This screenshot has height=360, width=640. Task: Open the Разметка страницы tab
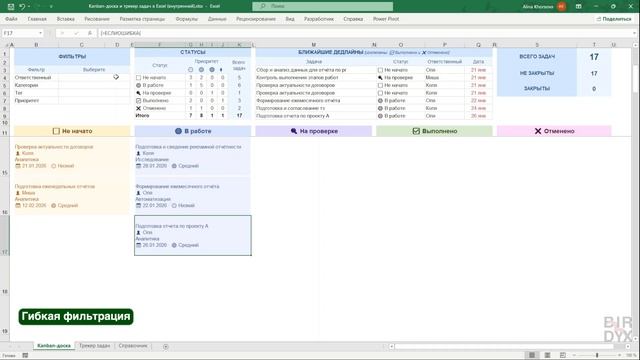coord(142,19)
